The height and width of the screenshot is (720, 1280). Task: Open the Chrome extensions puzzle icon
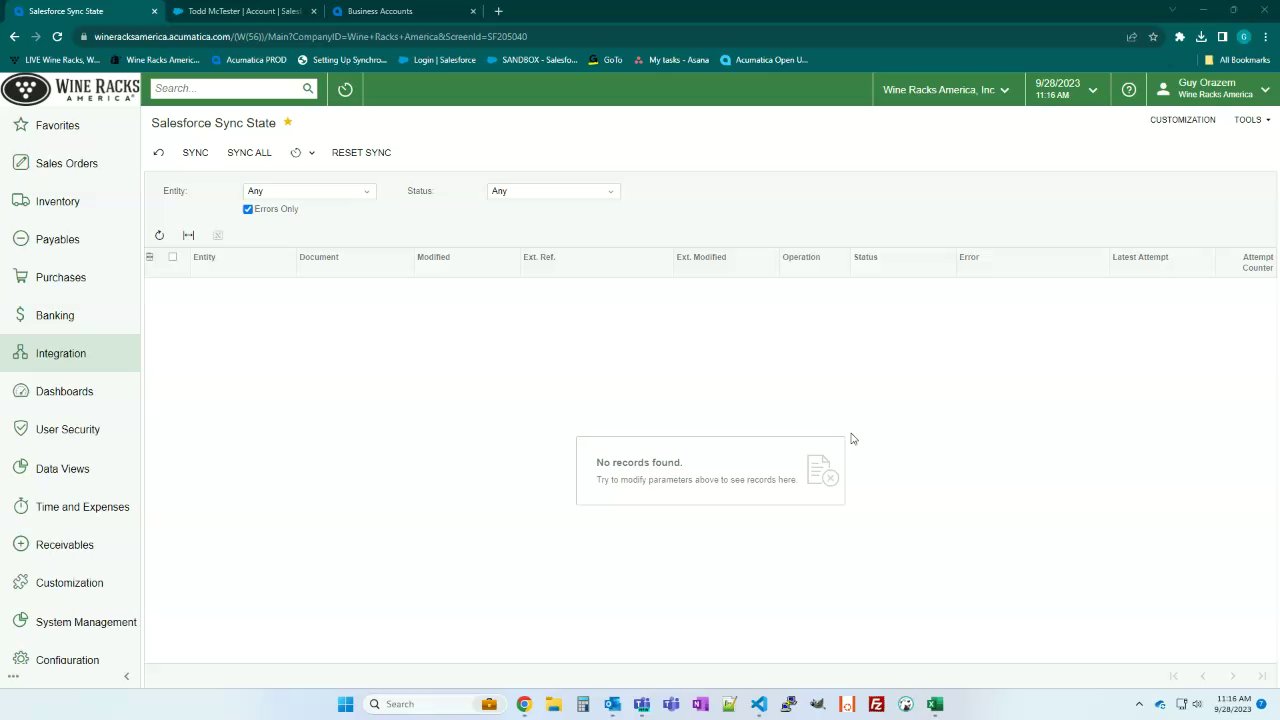click(1180, 37)
